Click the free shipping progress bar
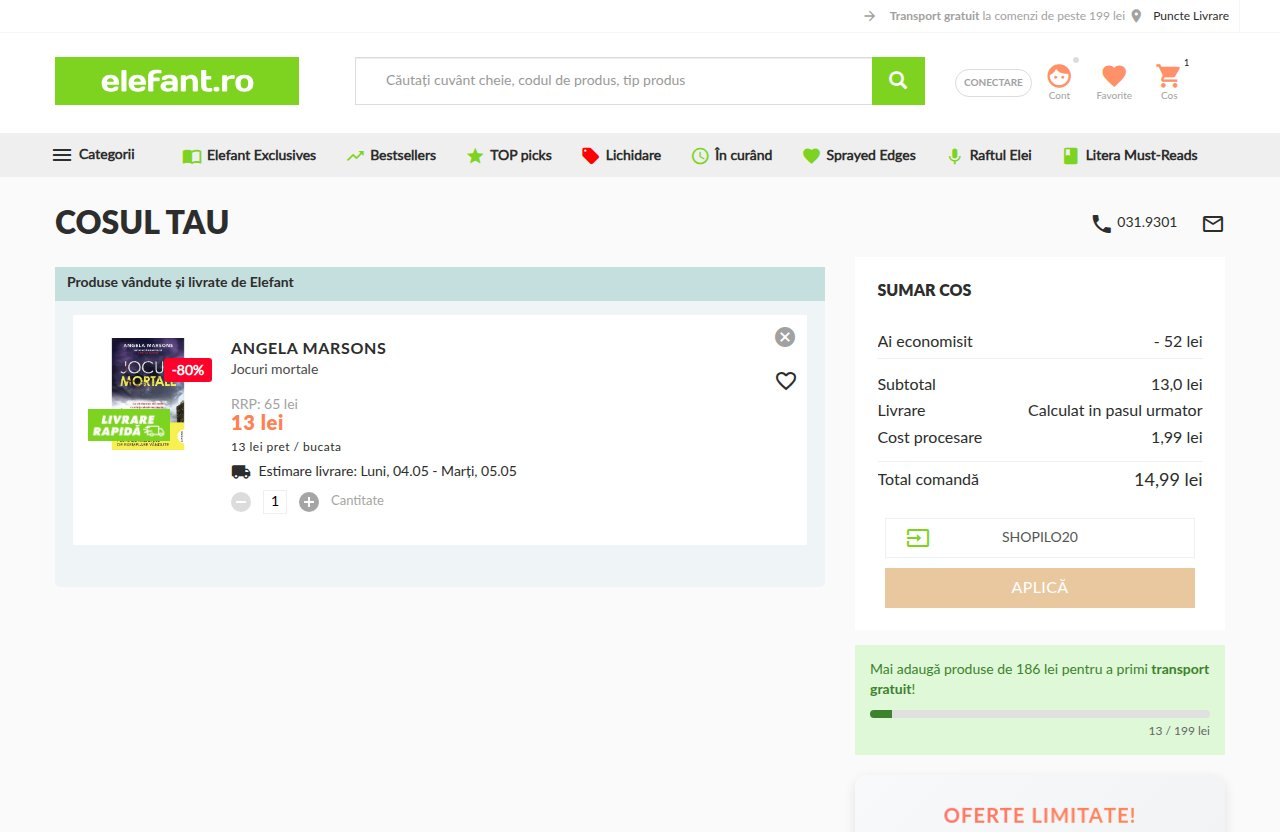The image size is (1280, 832). [1040, 714]
